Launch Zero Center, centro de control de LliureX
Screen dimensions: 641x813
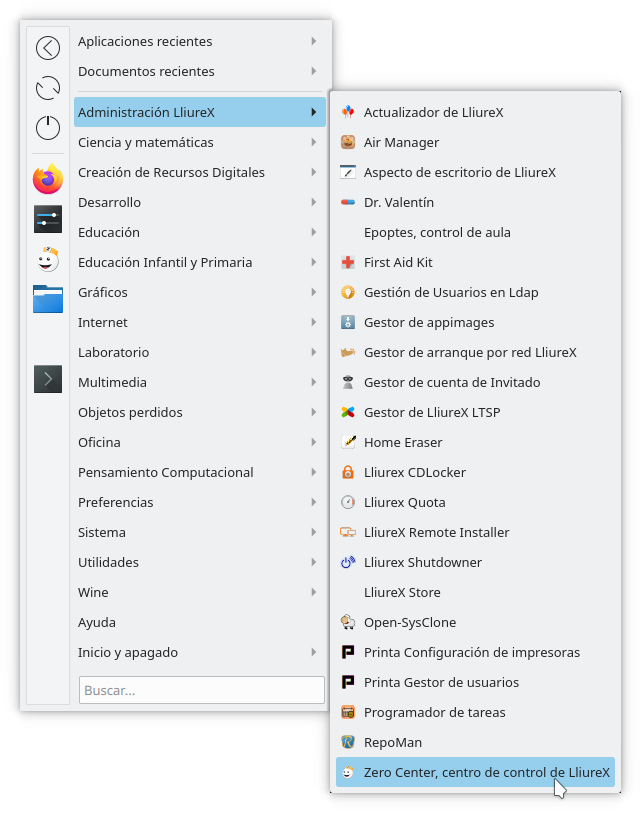point(486,773)
